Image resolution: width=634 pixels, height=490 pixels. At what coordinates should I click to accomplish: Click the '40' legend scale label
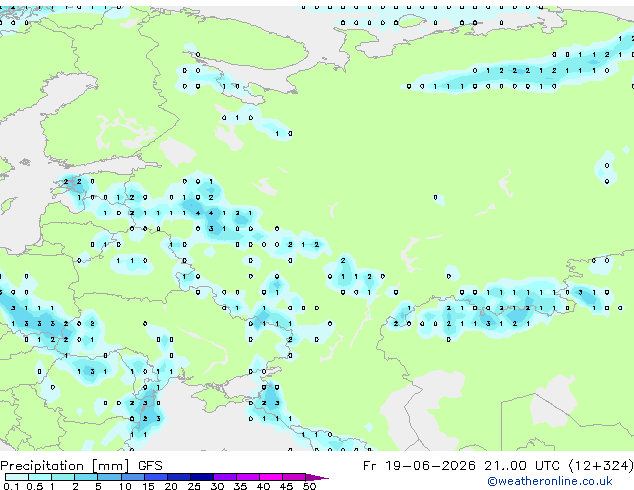coord(263,486)
